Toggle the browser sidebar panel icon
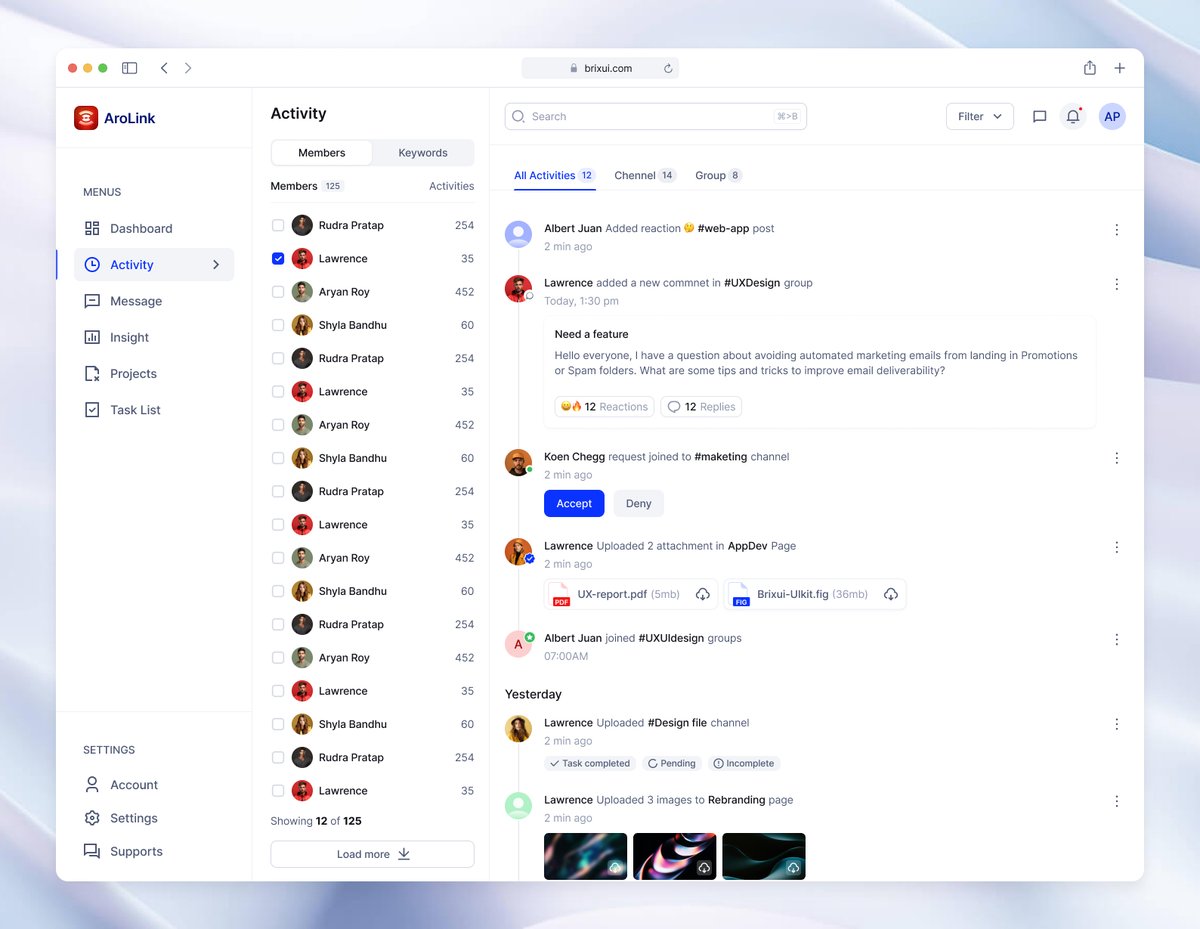 click(130, 68)
